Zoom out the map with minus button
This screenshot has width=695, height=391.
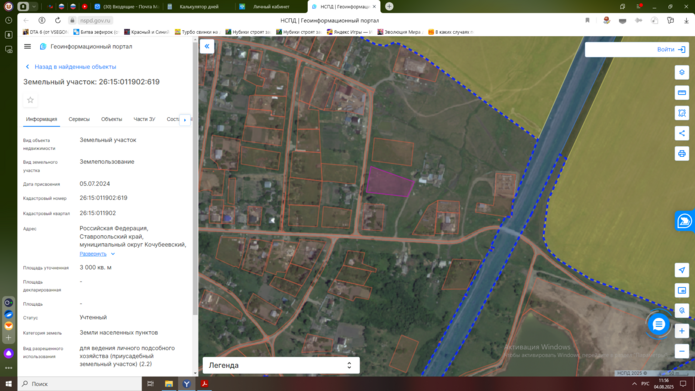[x=682, y=351]
